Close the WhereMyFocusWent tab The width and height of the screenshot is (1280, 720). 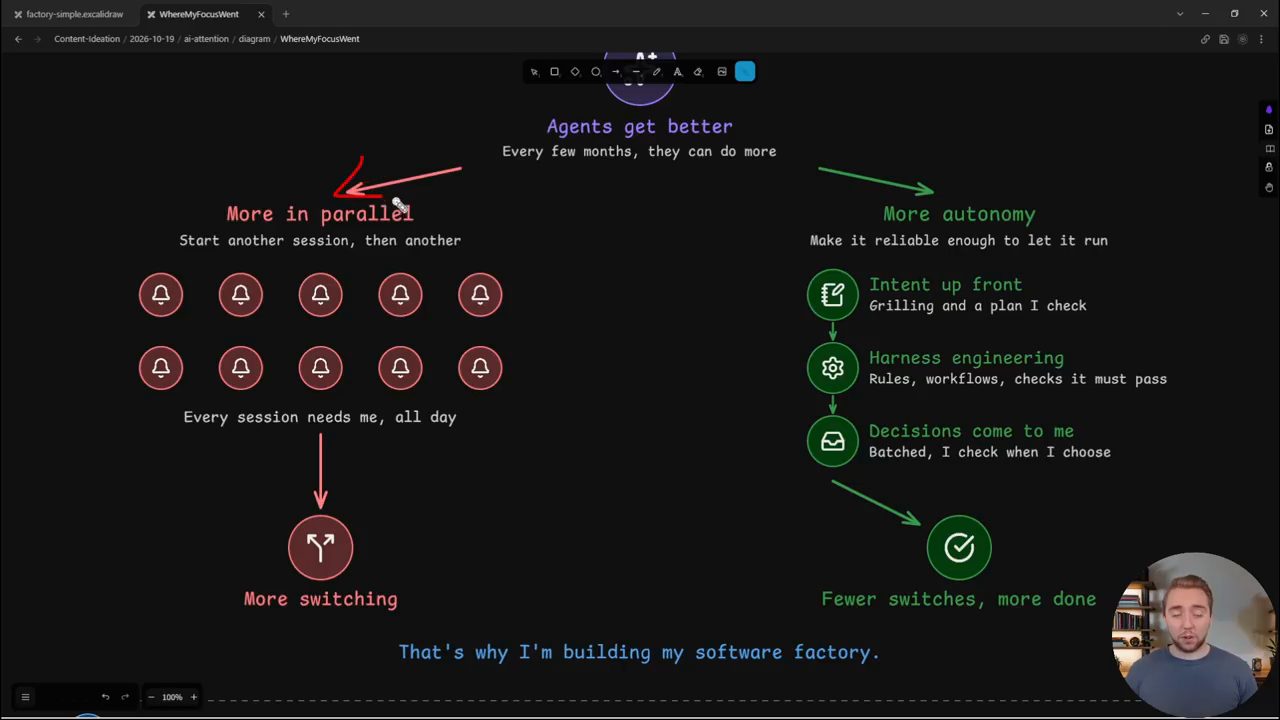click(262, 14)
